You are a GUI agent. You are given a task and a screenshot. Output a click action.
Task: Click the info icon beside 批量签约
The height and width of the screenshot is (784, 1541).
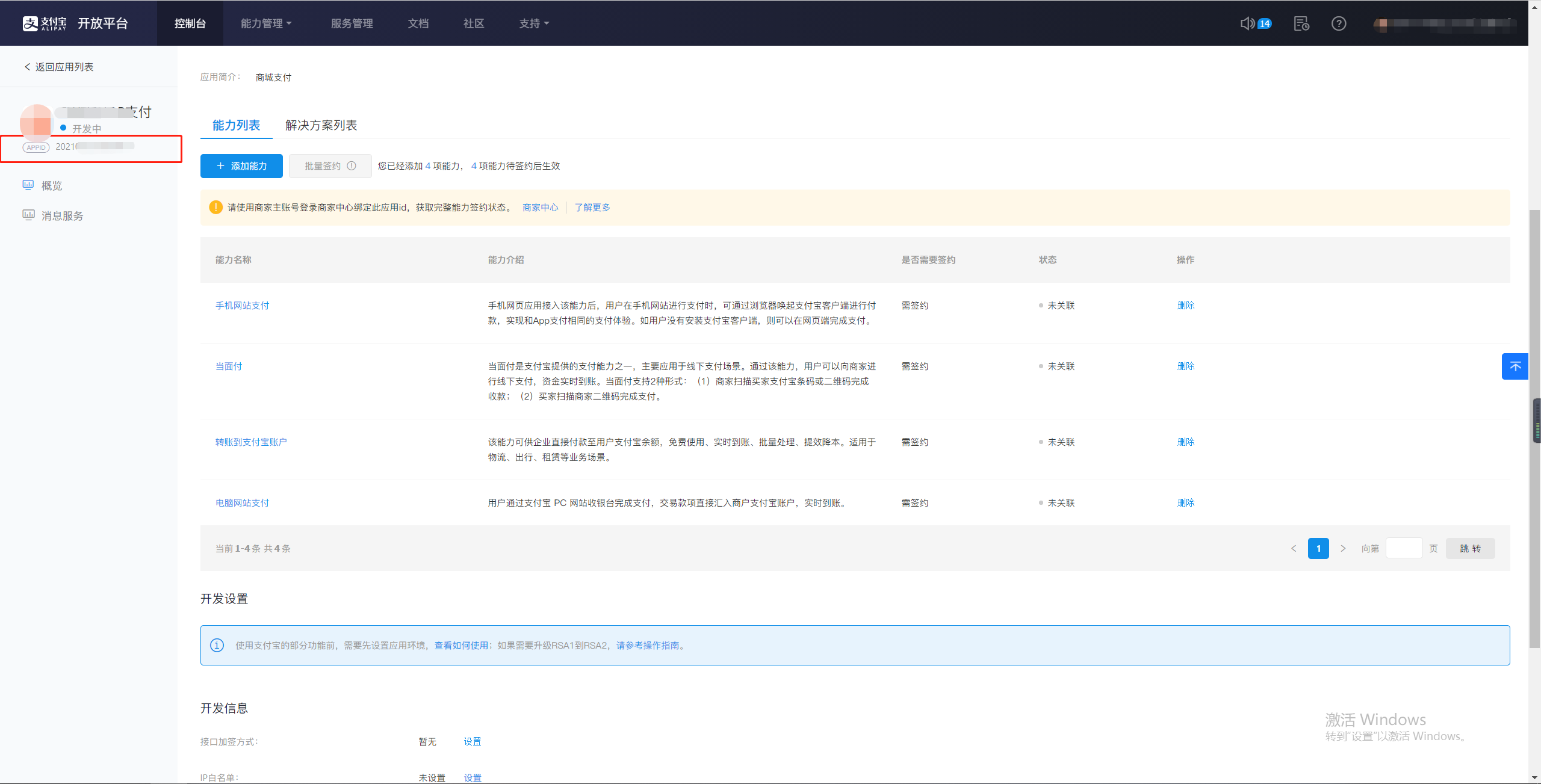[352, 166]
